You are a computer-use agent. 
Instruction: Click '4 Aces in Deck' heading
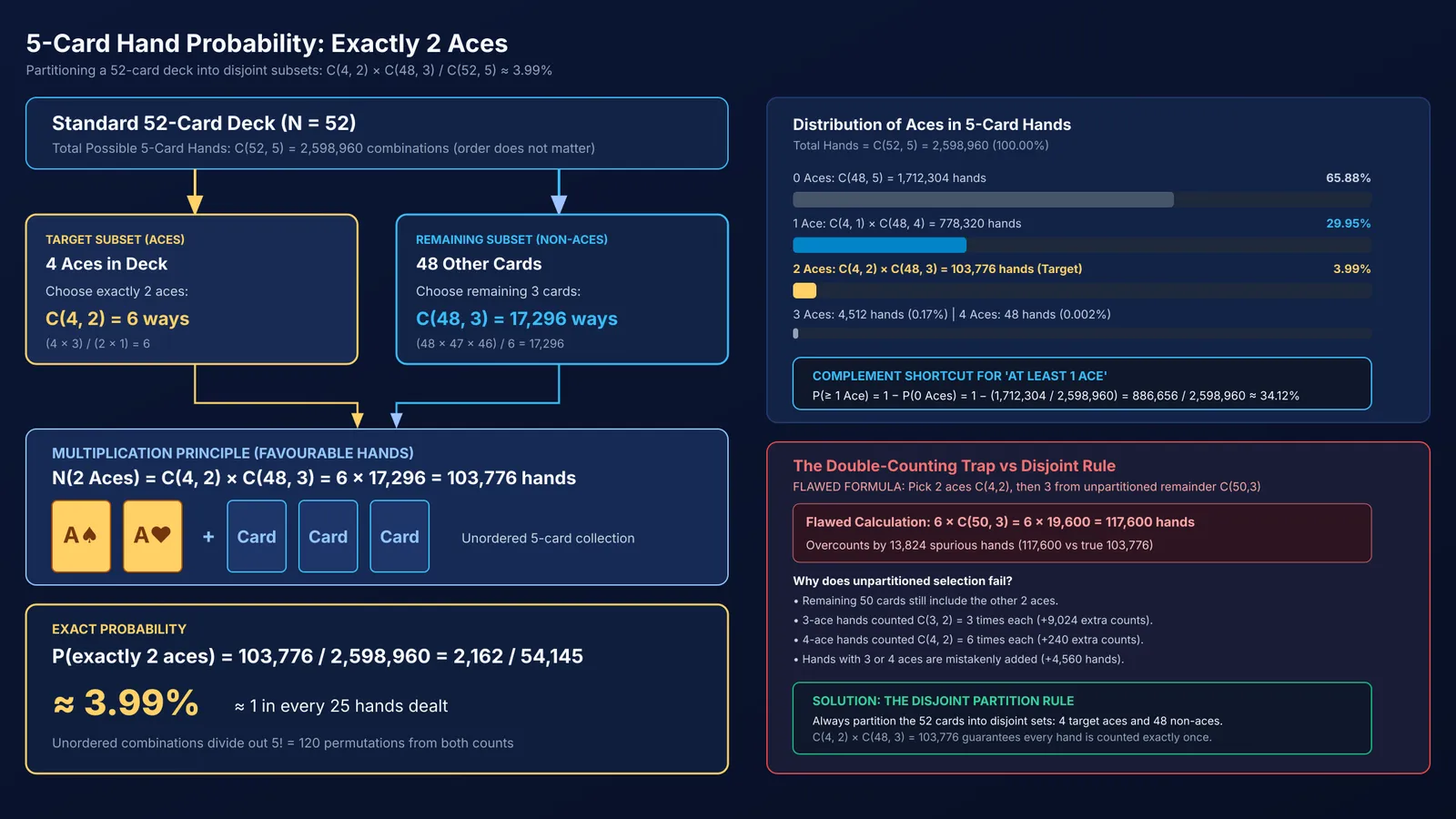pyautogui.click(x=106, y=264)
